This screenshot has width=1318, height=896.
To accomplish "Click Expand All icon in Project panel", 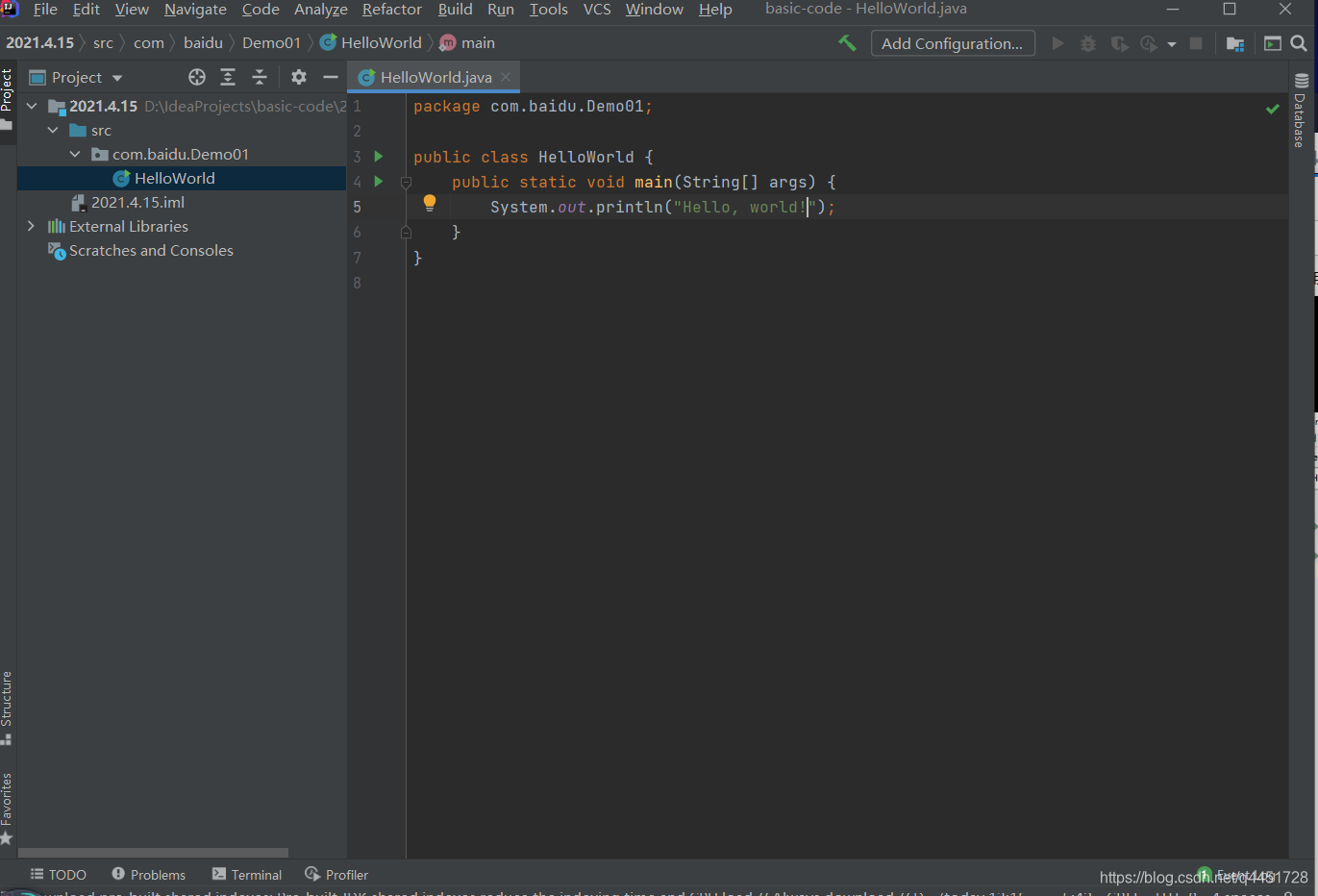I will pyautogui.click(x=228, y=77).
